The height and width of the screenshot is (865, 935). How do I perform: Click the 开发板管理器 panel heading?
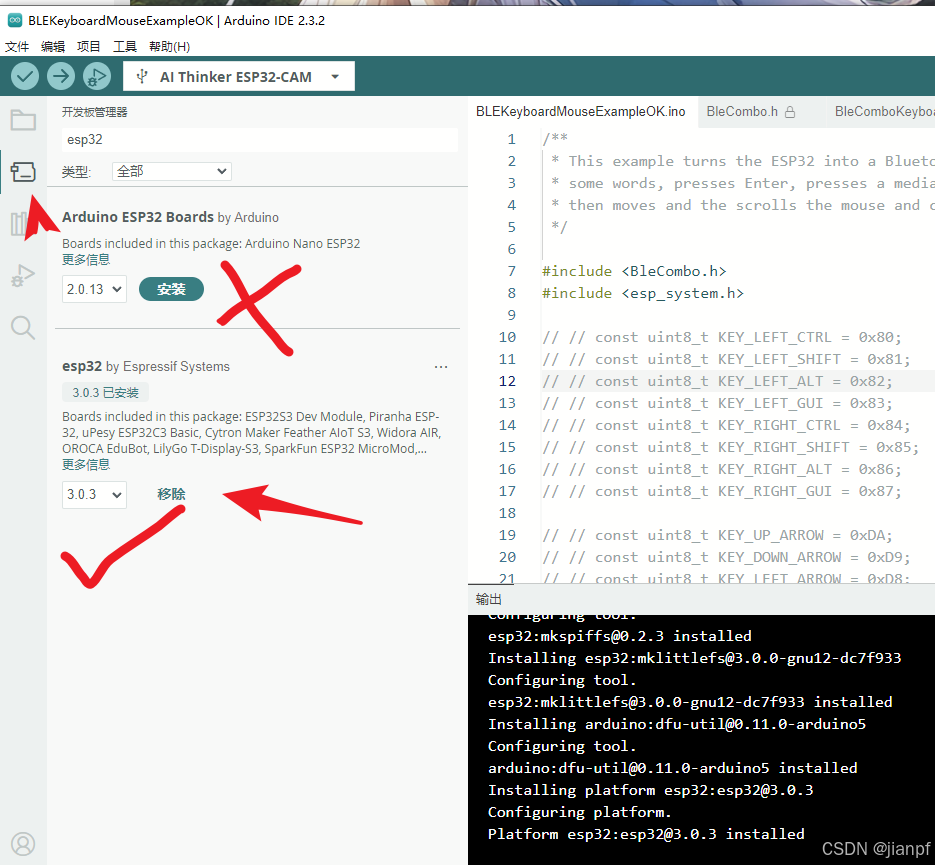[x=94, y=112]
